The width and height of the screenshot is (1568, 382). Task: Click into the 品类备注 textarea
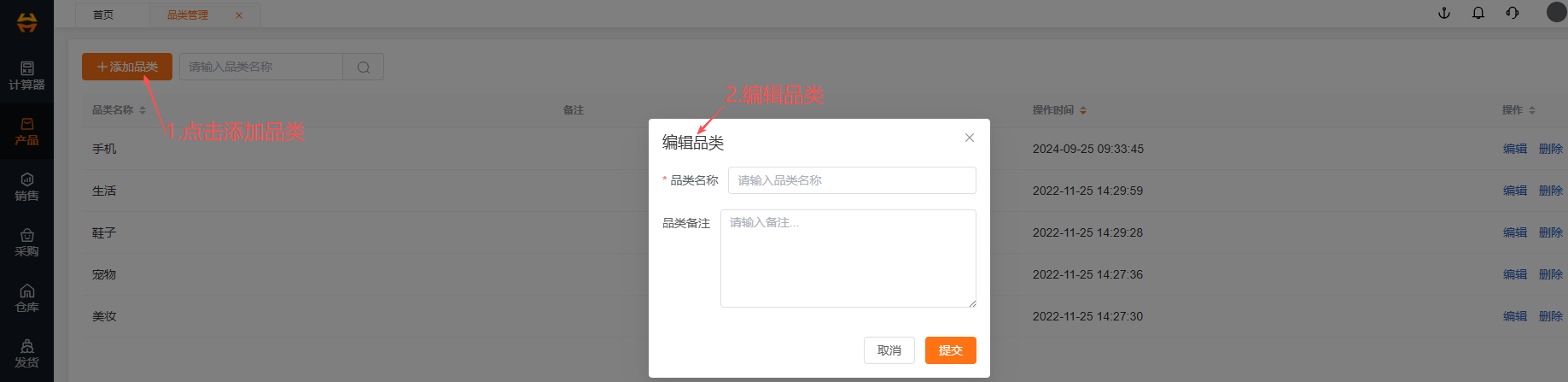pos(848,258)
